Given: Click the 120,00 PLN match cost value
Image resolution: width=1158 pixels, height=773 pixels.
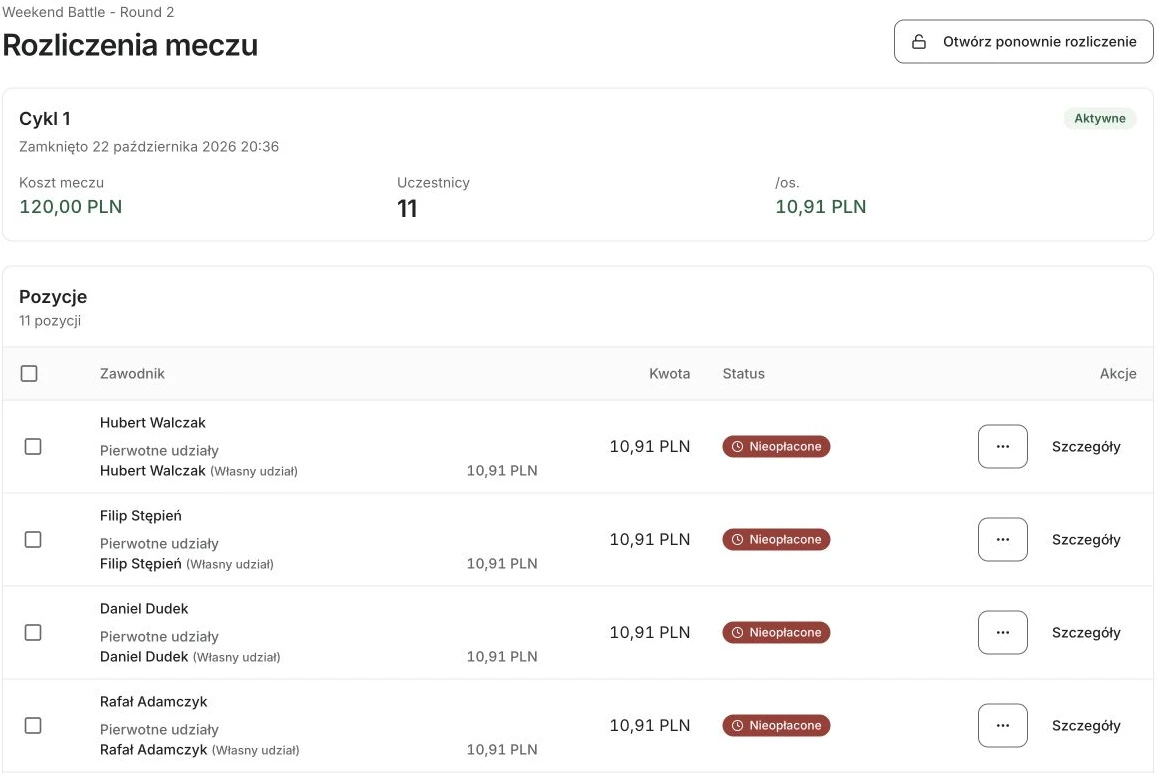Looking at the screenshot, I should [x=71, y=207].
